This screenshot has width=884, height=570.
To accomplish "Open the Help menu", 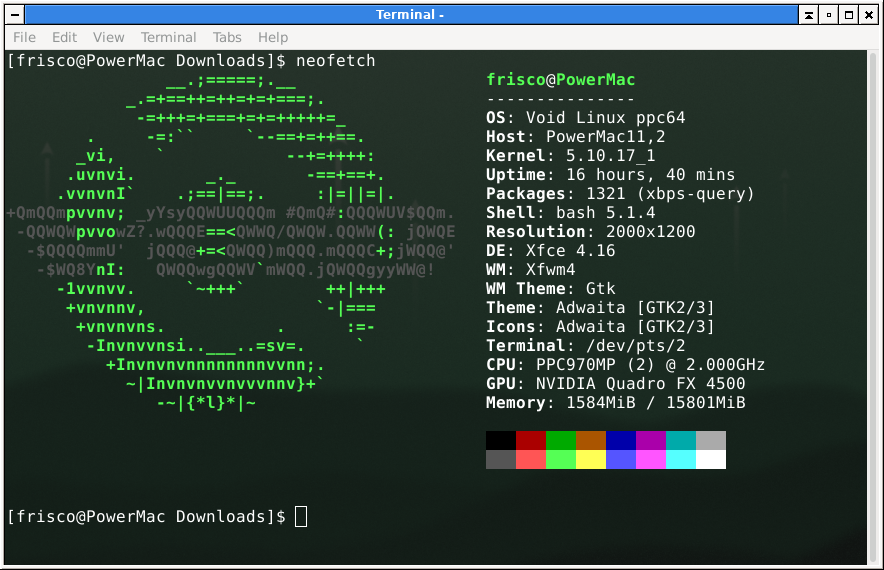I will pos(273,37).
